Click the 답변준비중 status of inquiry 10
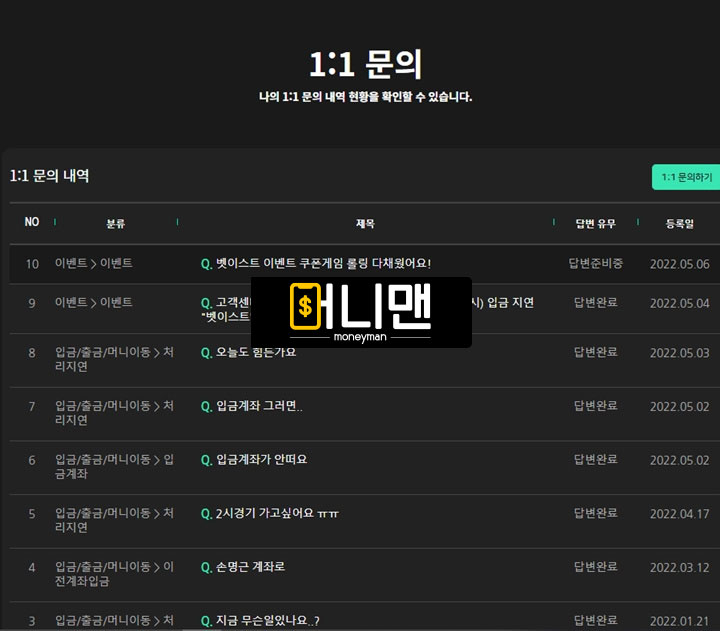 [596, 264]
